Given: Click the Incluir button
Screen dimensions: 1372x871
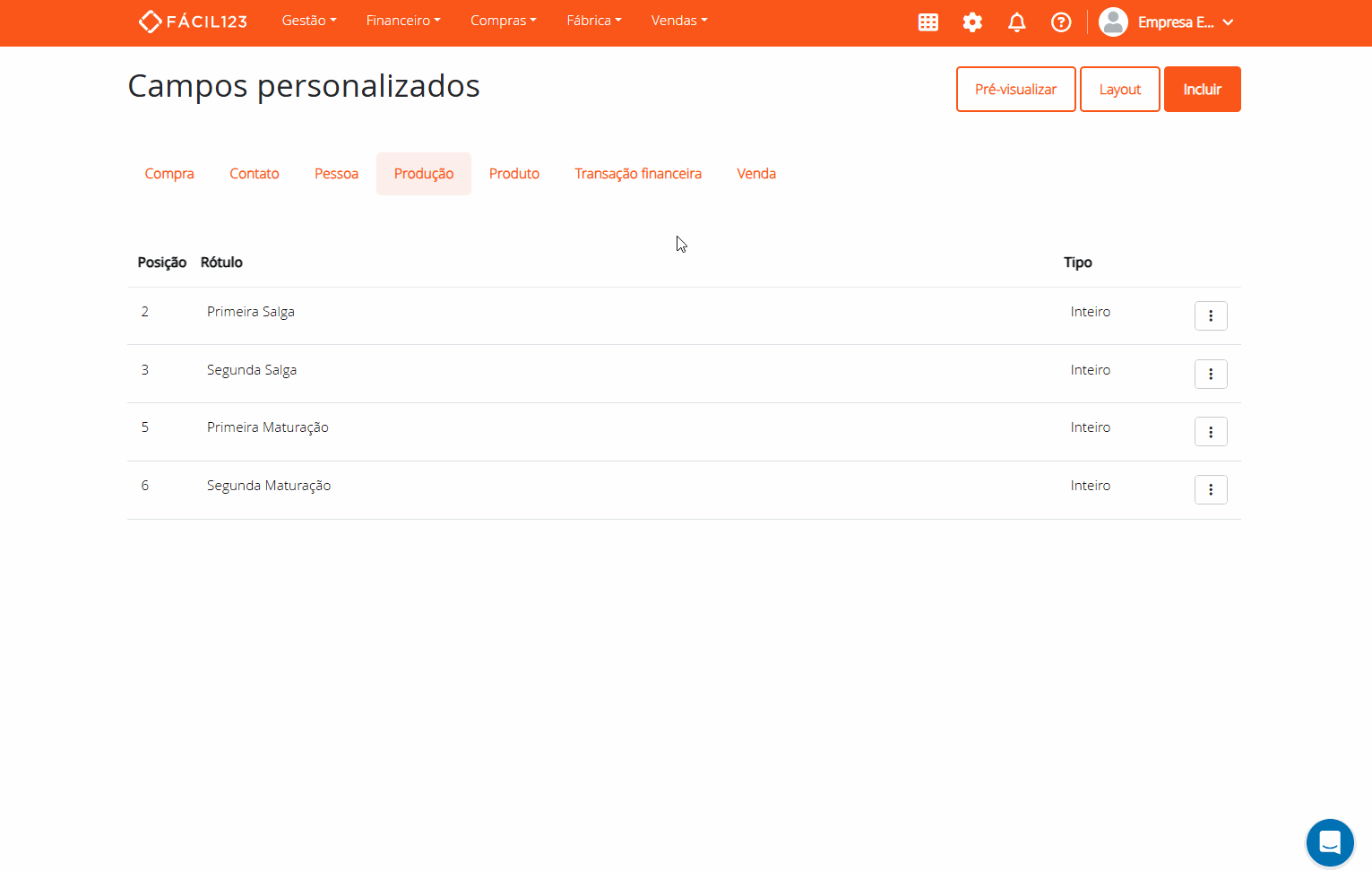Looking at the screenshot, I should pyautogui.click(x=1202, y=89).
